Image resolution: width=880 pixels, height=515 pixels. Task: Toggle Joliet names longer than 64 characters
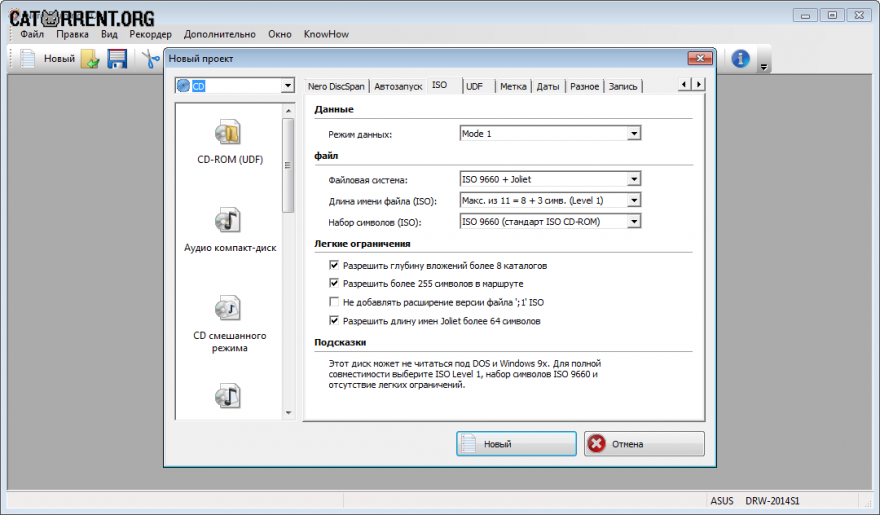tap(334, 320)
